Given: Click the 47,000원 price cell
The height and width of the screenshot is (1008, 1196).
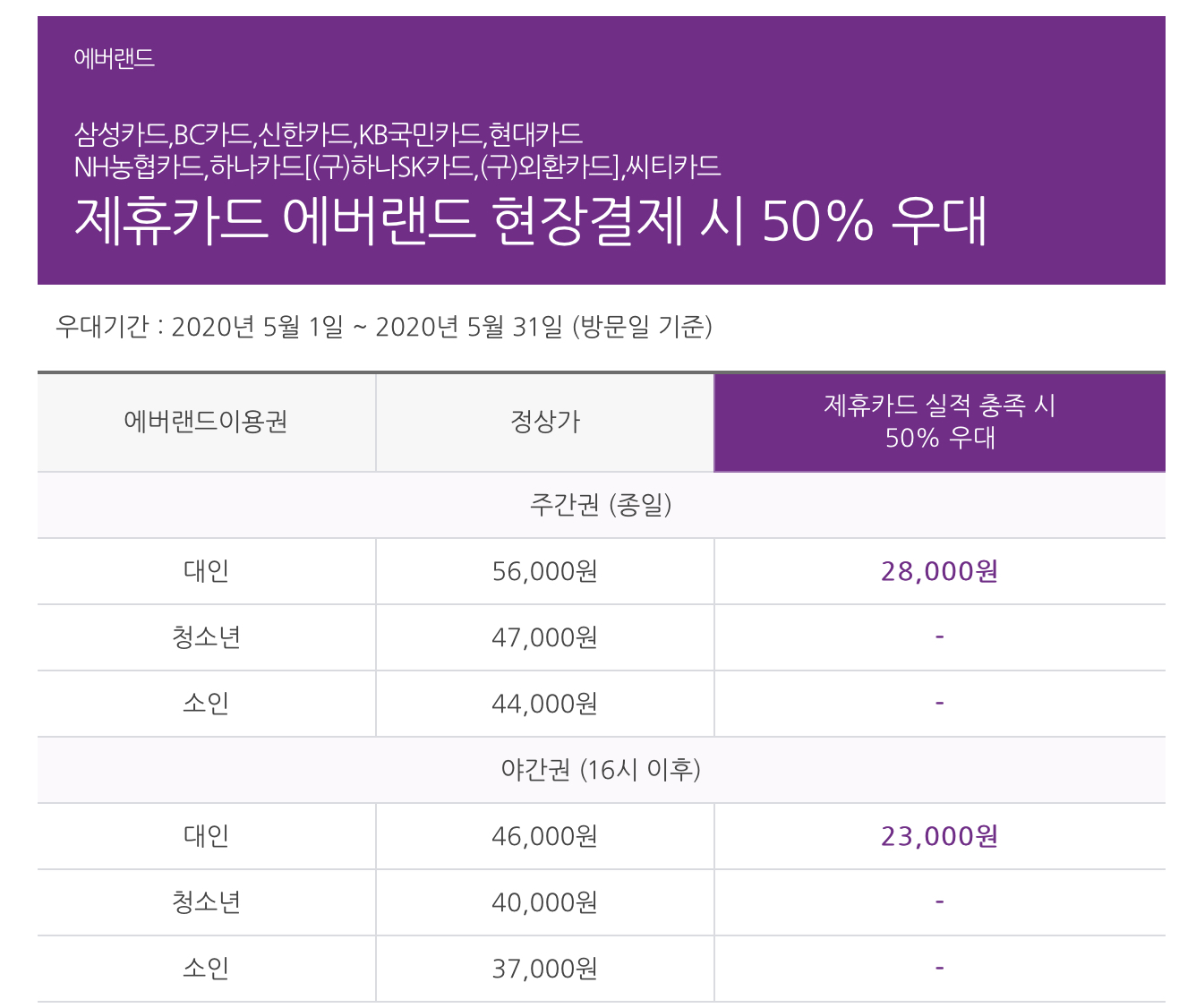Looking at the screenshot, I should [x=545, y=637].
